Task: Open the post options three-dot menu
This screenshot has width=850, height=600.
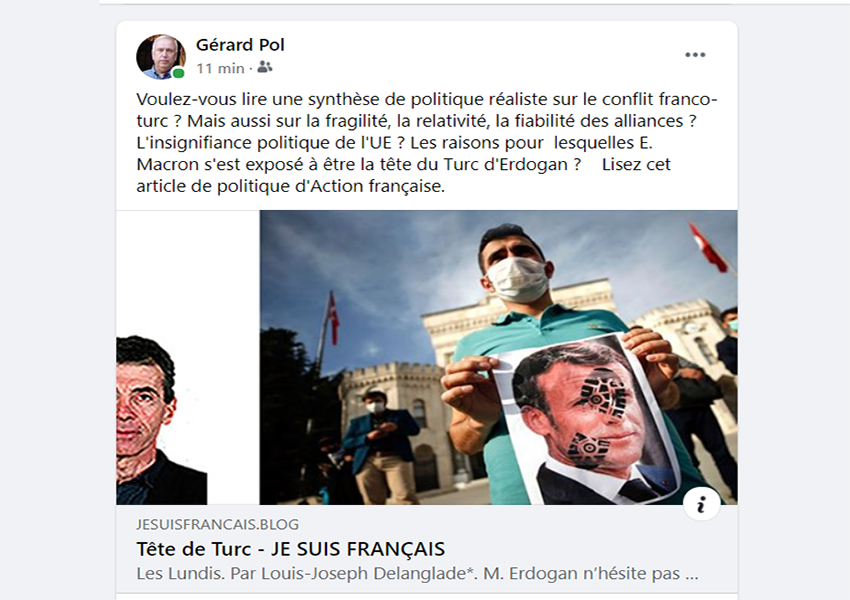Action: point(695,55)
